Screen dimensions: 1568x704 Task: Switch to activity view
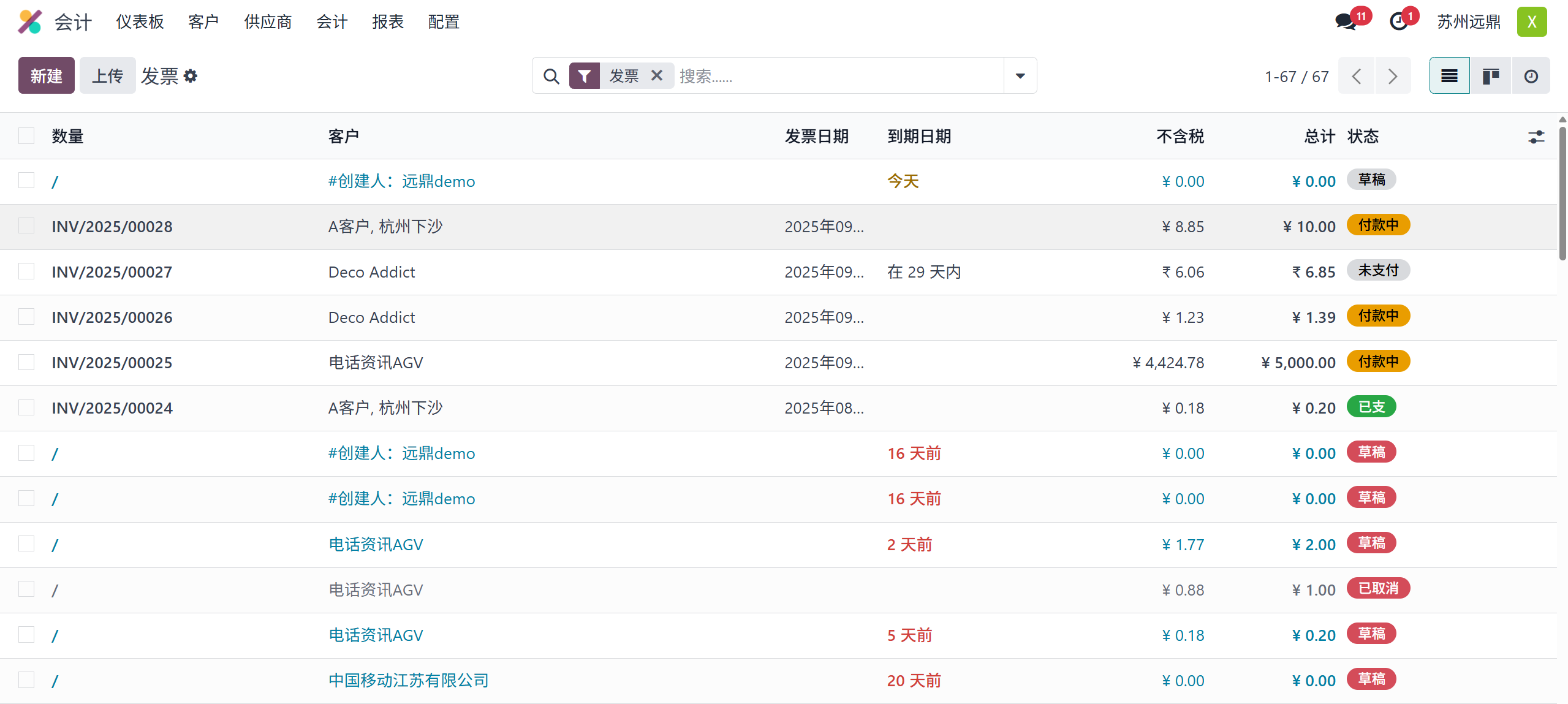[x=1531, y=76]
